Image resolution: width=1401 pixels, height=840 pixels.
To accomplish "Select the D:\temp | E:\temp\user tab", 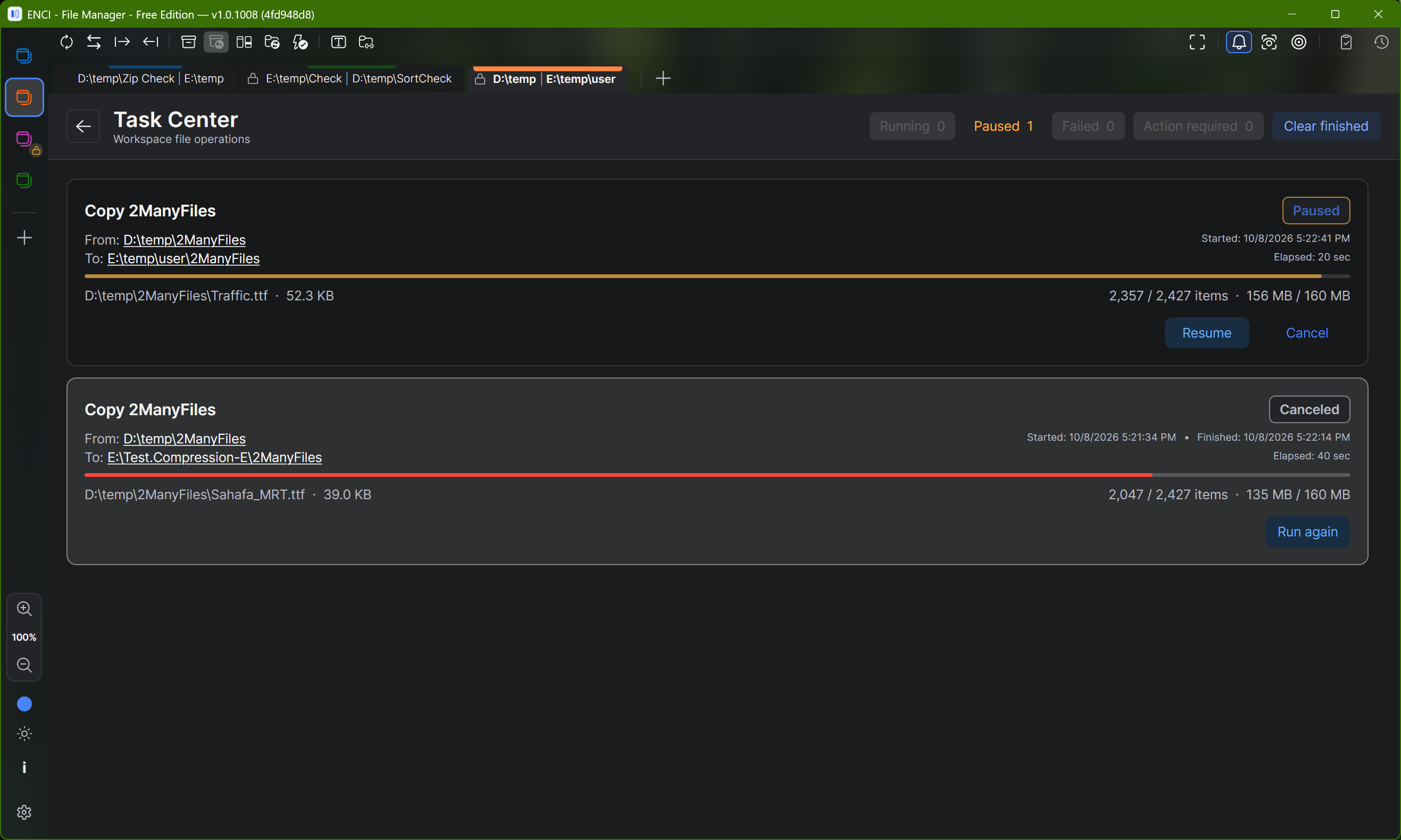I will coord(547,79).
